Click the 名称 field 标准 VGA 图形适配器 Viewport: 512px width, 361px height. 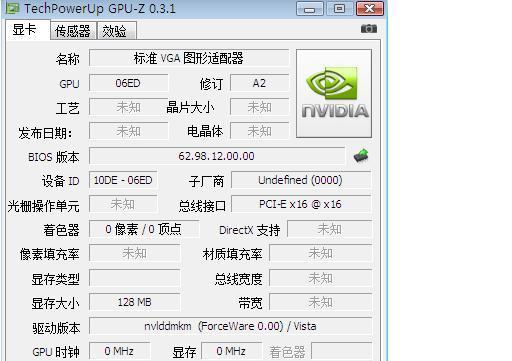pyautogui.click(x=189, y=58)
